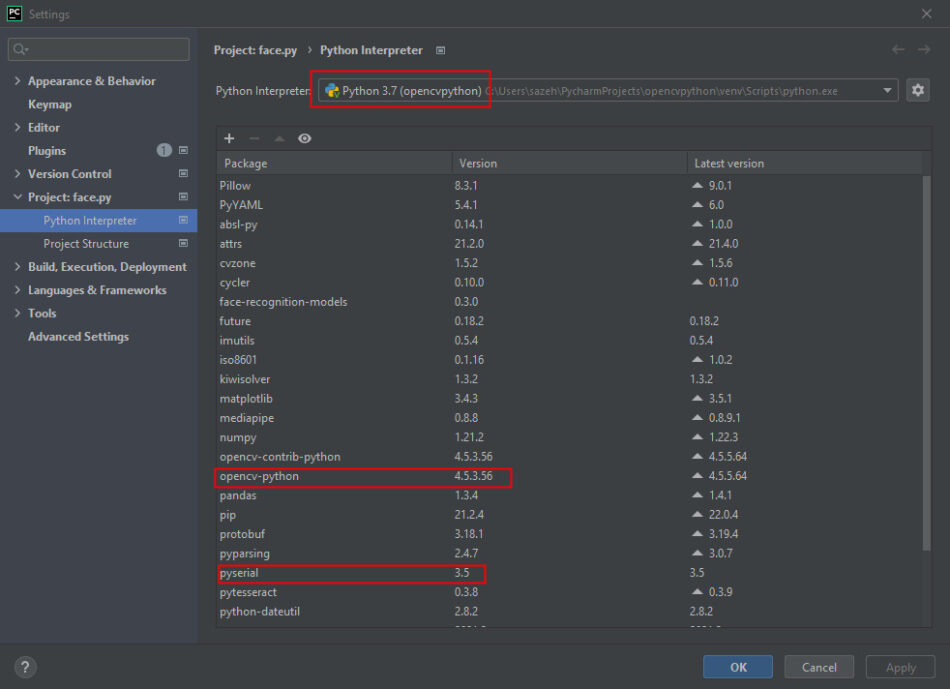950x689 pixels.
Task: Expand the Build, Execution, Deployment section
Action: (x=18, y=267)
